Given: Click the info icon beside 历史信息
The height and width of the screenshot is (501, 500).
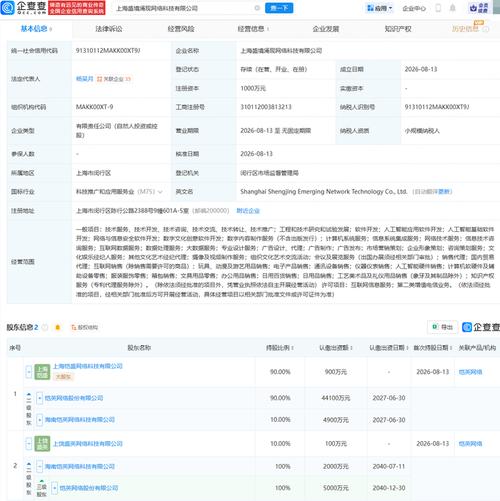Looking at the screenshot, I should click(x=486, y=29).
